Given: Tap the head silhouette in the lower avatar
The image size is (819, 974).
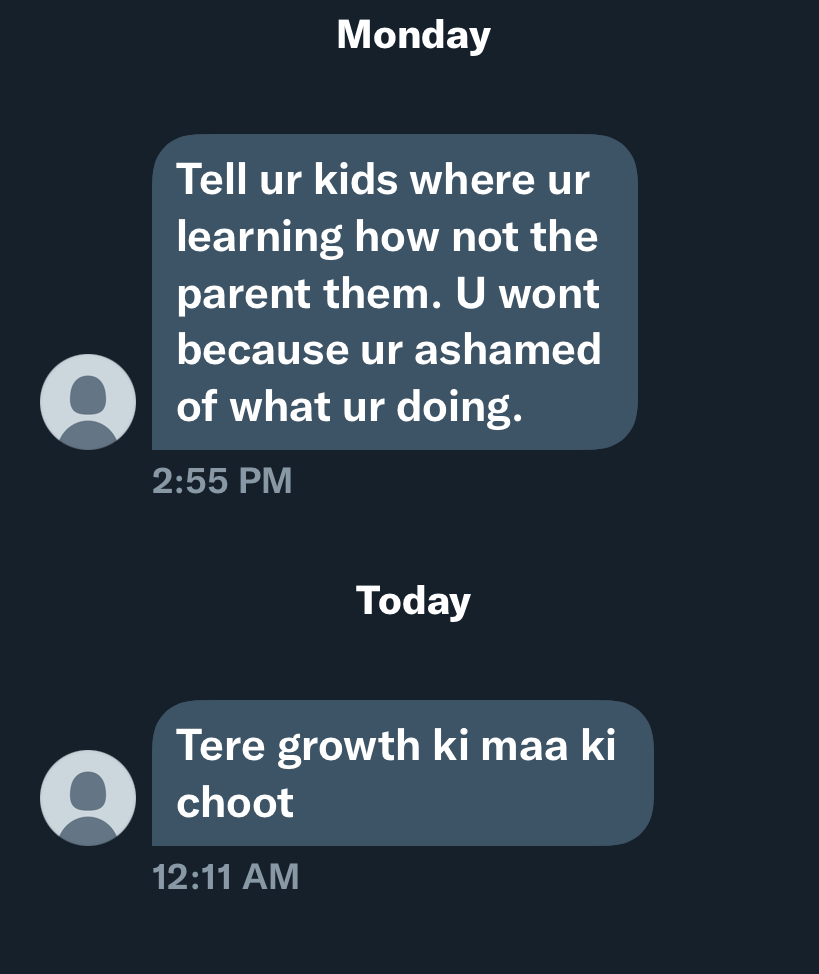Looking at the screenshot, I should click(x=88, y=790).
